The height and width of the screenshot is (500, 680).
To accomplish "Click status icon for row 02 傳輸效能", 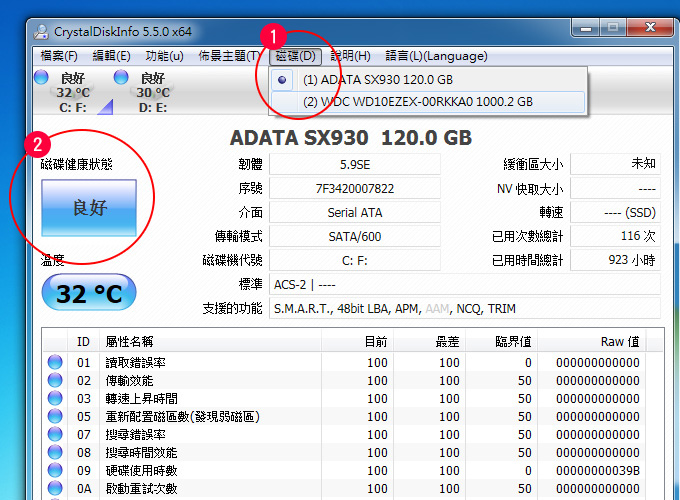I will tap(55, 380).
